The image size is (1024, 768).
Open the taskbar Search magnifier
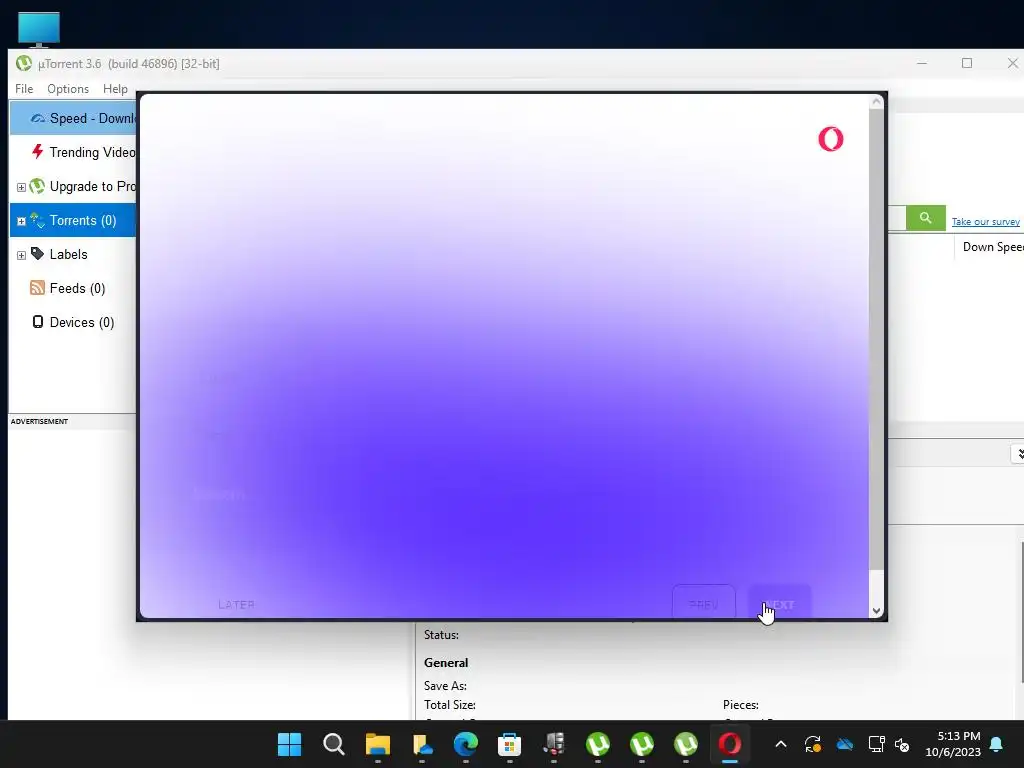coord(334,744)
